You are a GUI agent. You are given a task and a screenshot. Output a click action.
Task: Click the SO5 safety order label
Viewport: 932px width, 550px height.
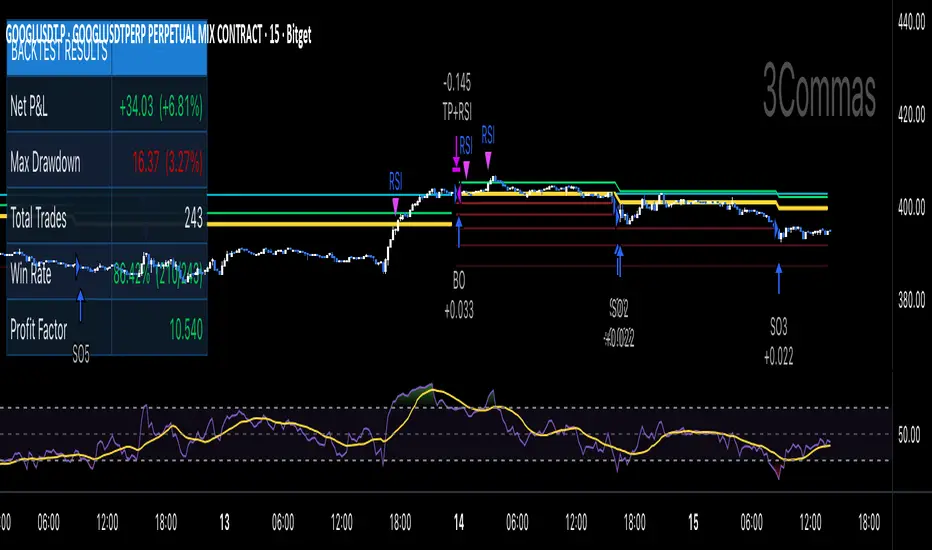pos(81,354)
